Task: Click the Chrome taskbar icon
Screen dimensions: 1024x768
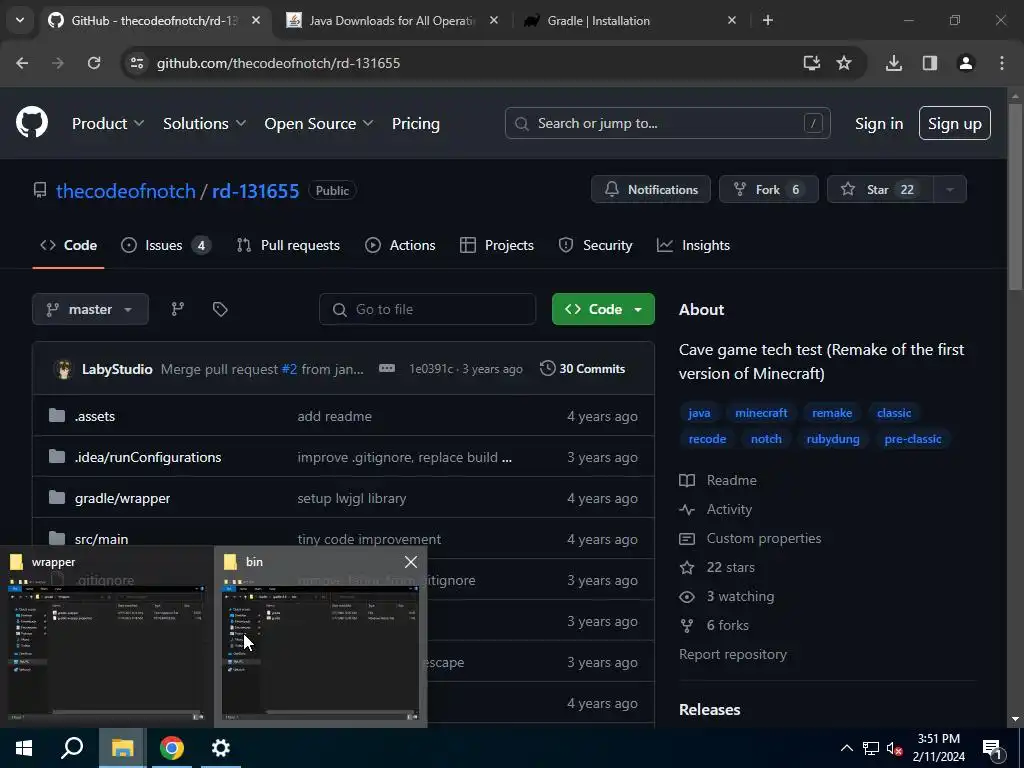Action: point(172,748)
